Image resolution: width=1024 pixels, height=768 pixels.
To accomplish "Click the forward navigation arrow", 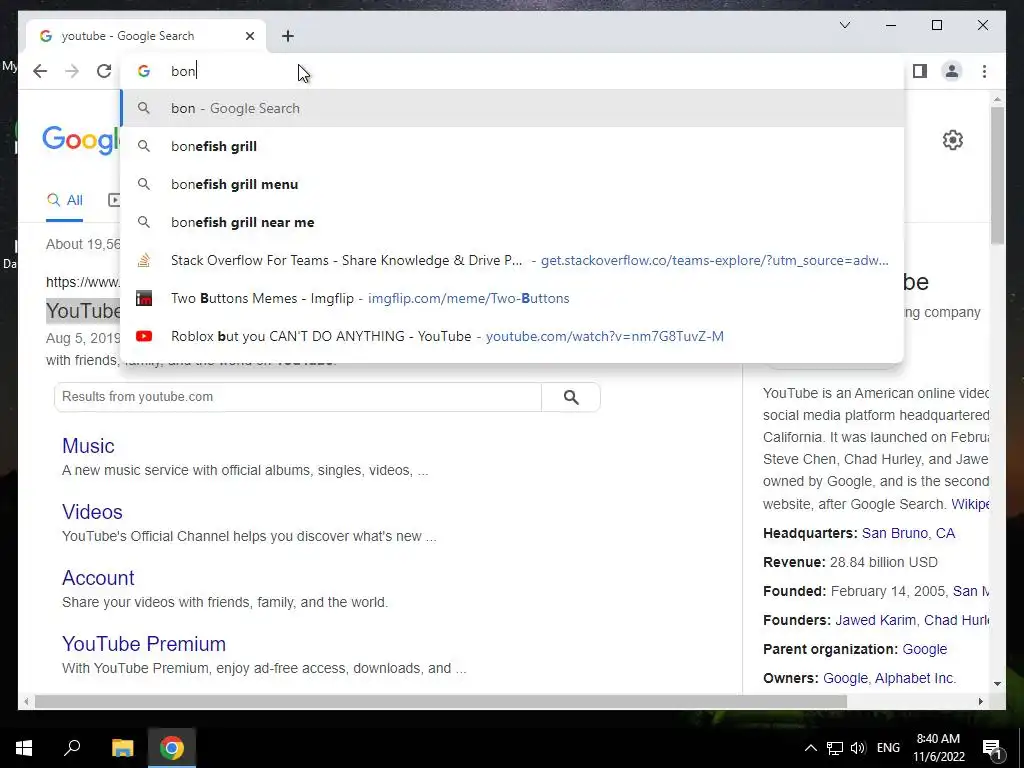I will coord(72,71).
